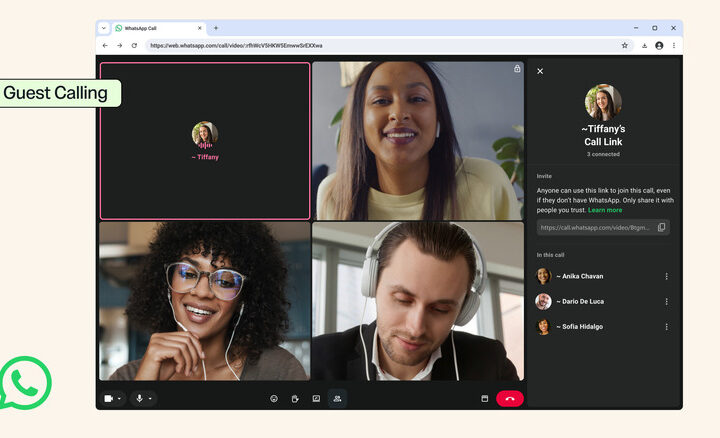Mute the microphone

(x=140, y=399)
